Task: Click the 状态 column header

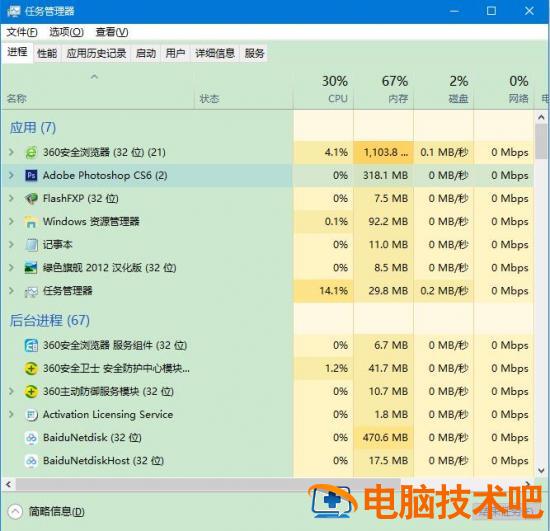Action: [x=243, y=89]
